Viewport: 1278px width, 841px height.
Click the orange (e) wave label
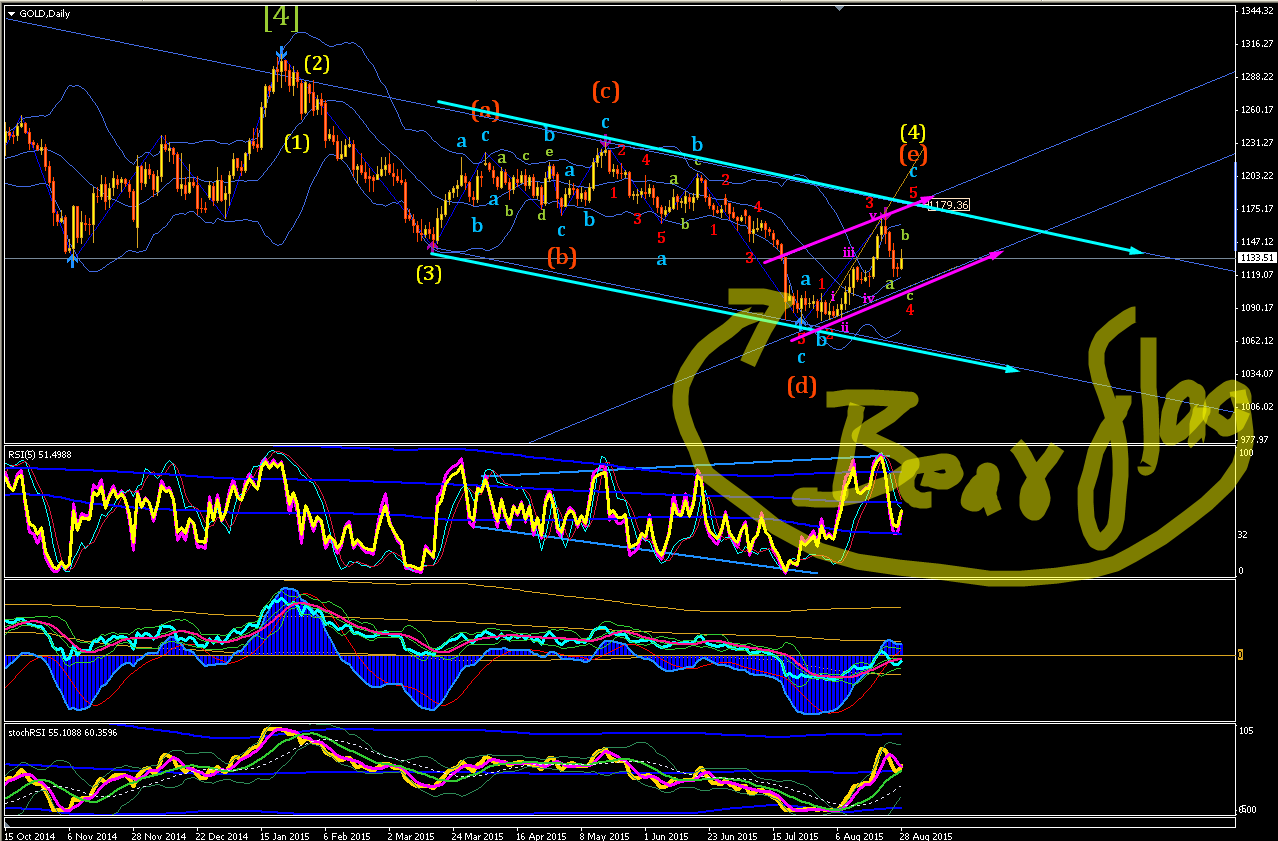(911, 155)
